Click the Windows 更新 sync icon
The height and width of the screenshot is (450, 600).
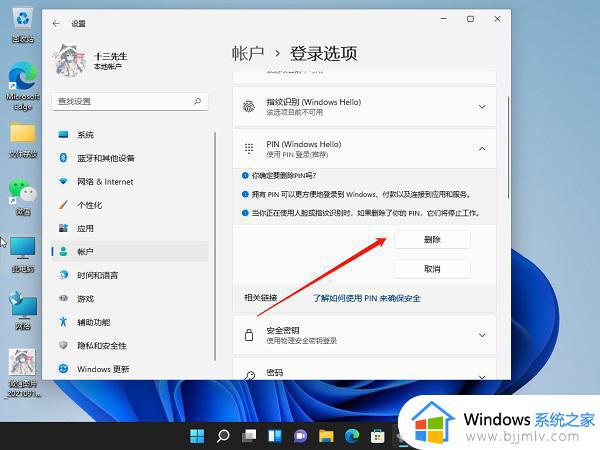coord(64,368)
